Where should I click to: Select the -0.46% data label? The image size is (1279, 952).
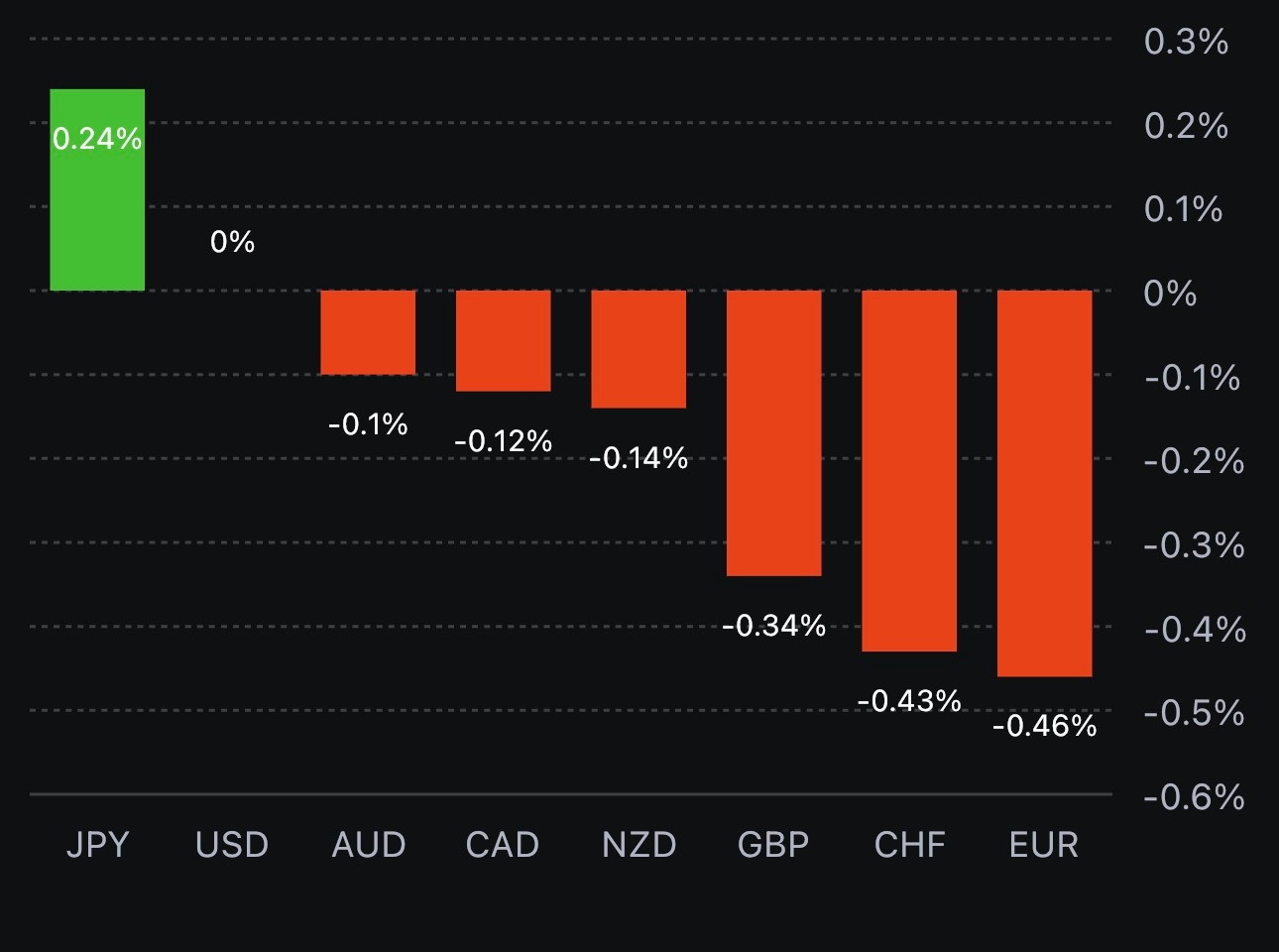pos(1044,726)
